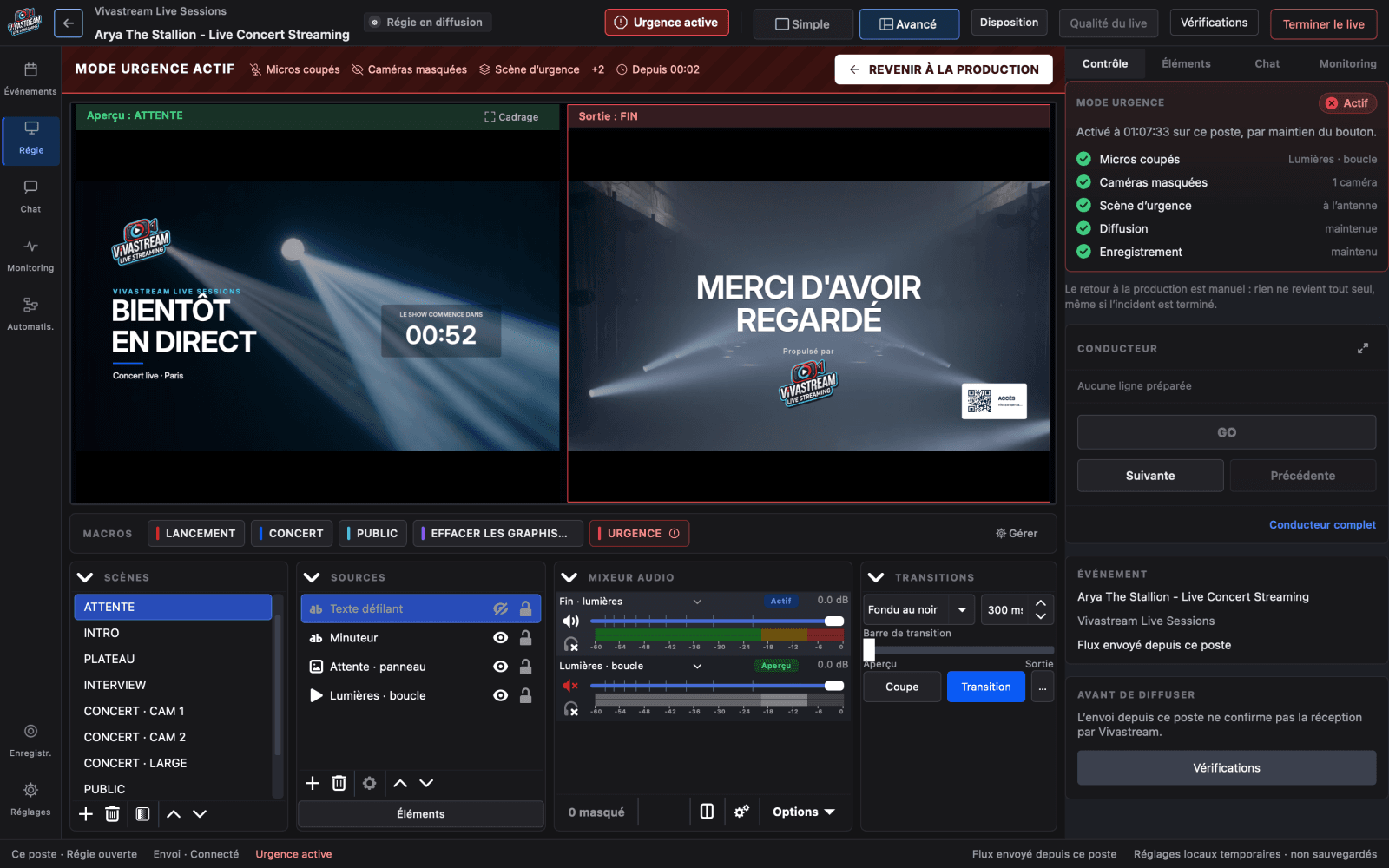Click the transition duration 300 ms field

coord(1005,610)
